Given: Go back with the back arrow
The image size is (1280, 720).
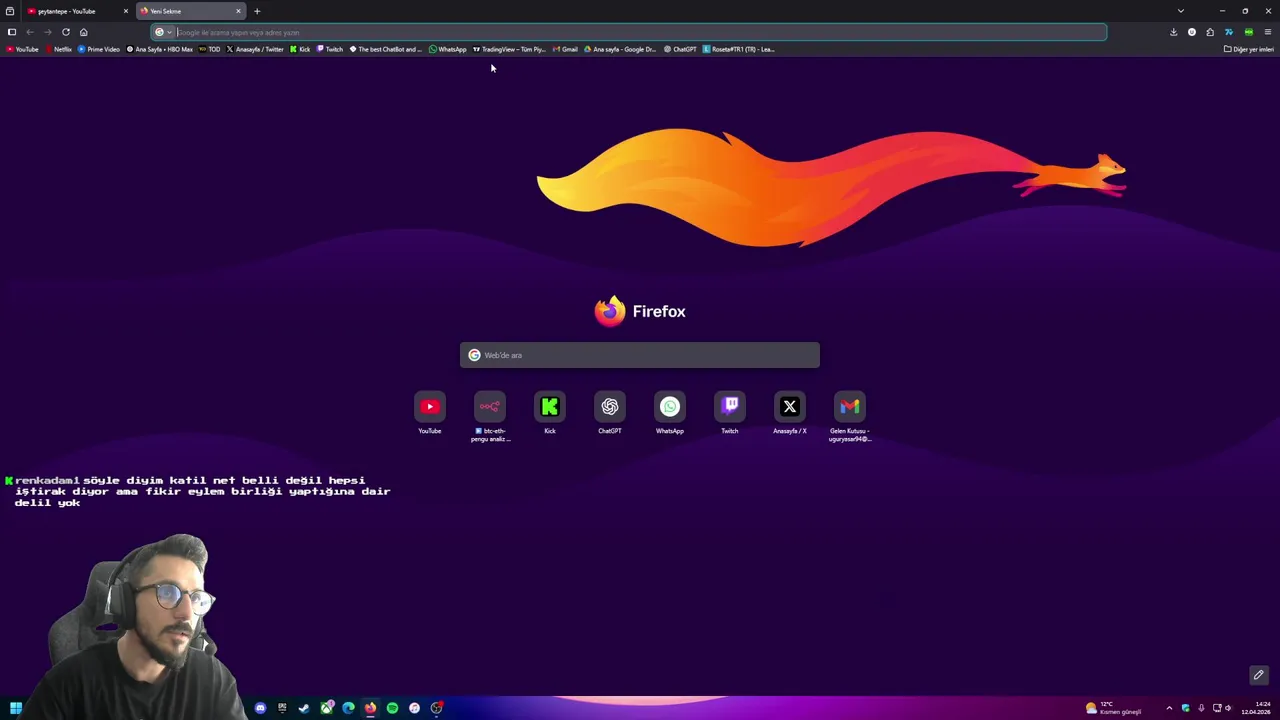Looking at the screenshot, I should (30, 32).
